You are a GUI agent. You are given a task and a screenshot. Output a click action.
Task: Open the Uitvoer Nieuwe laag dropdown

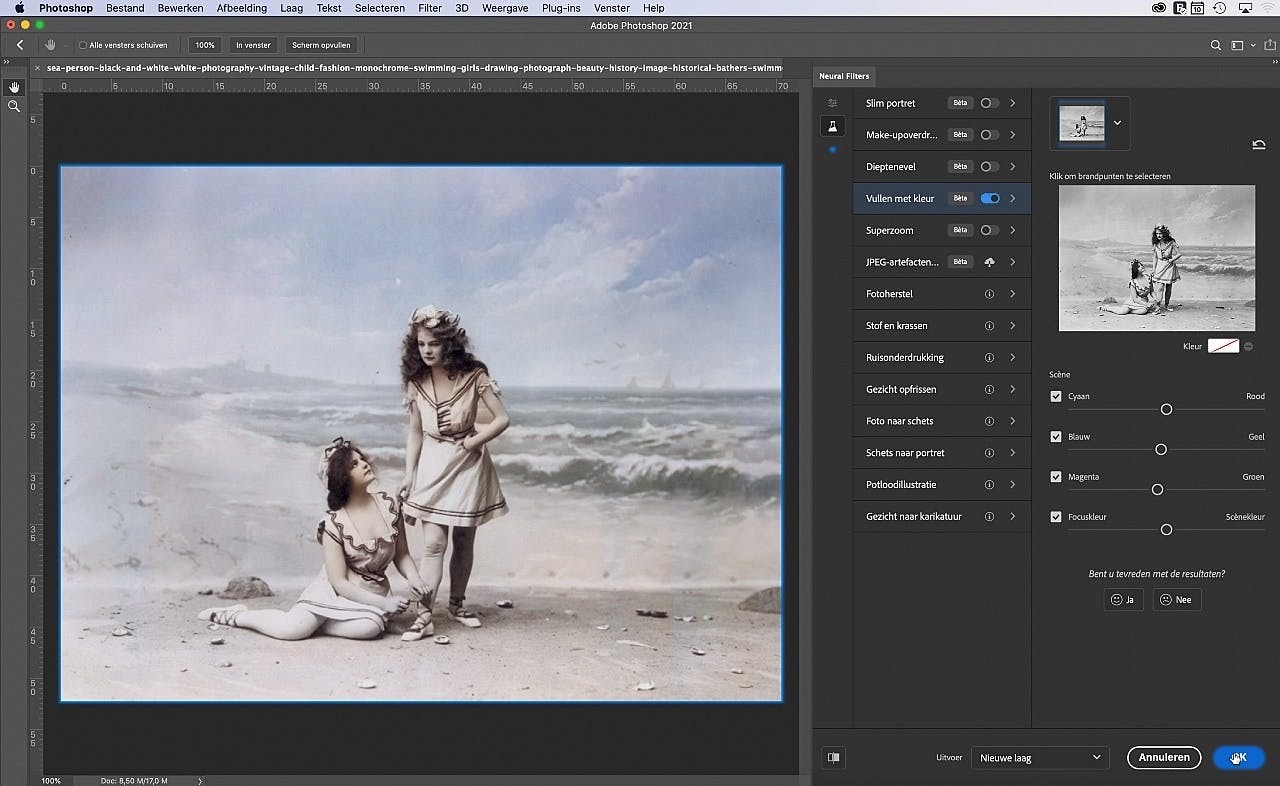pos(1040,758)
